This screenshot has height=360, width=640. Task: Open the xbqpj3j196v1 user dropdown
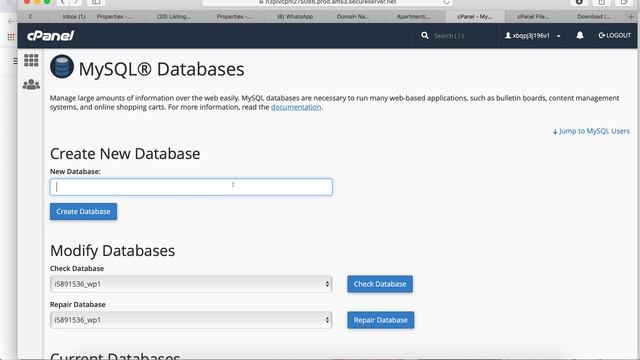[533, 36]
